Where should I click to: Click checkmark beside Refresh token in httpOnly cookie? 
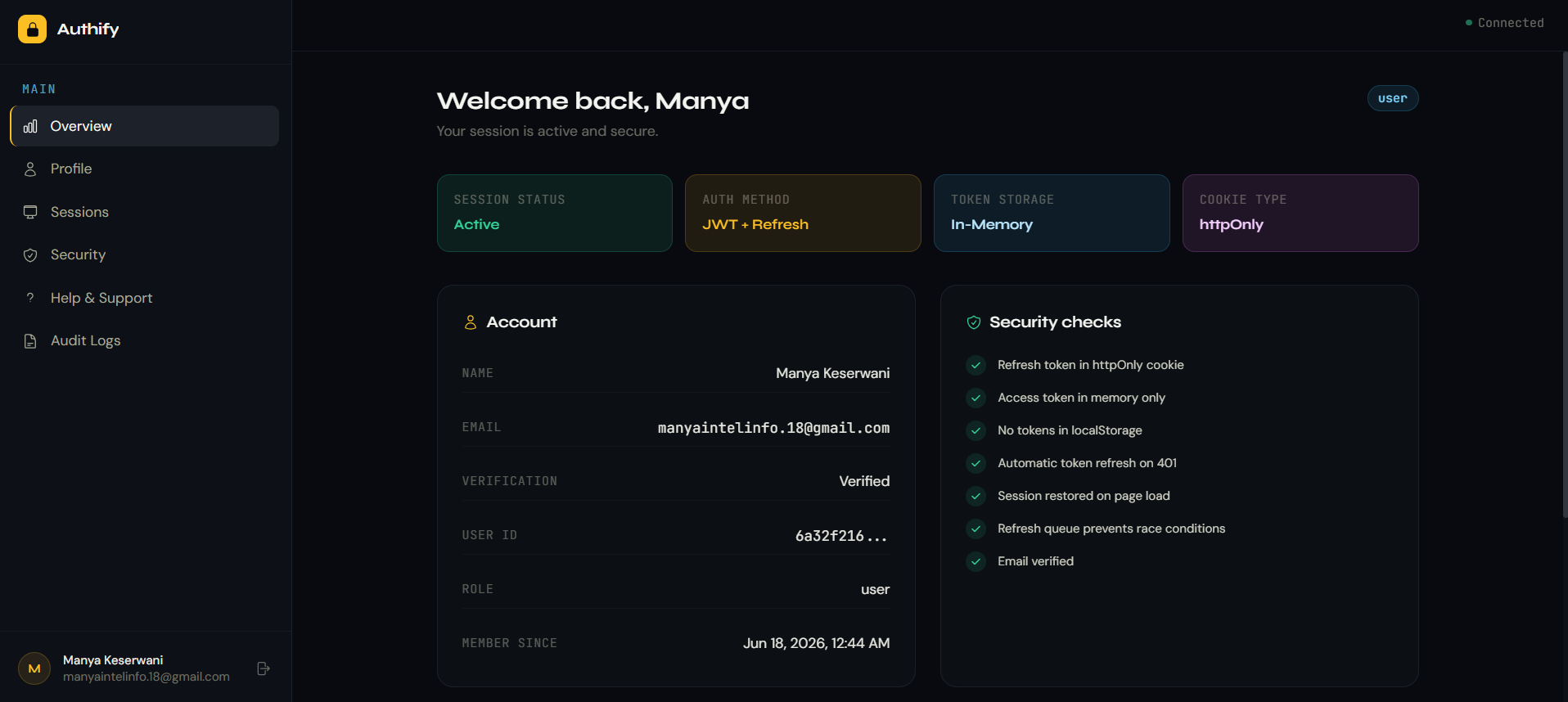tap(975, 365)
